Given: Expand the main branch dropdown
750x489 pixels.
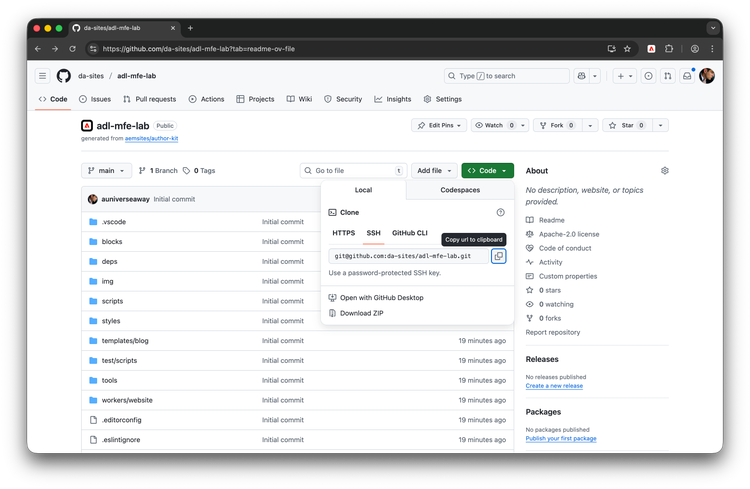Looking at the screenshot, I should pos(107,171).
